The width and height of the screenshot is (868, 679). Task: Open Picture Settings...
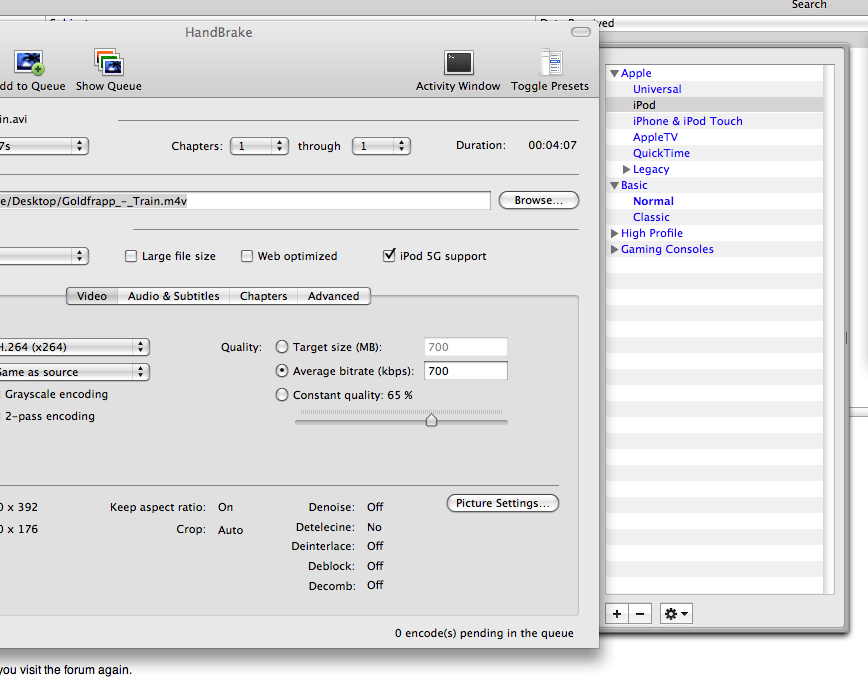point(503,503)
